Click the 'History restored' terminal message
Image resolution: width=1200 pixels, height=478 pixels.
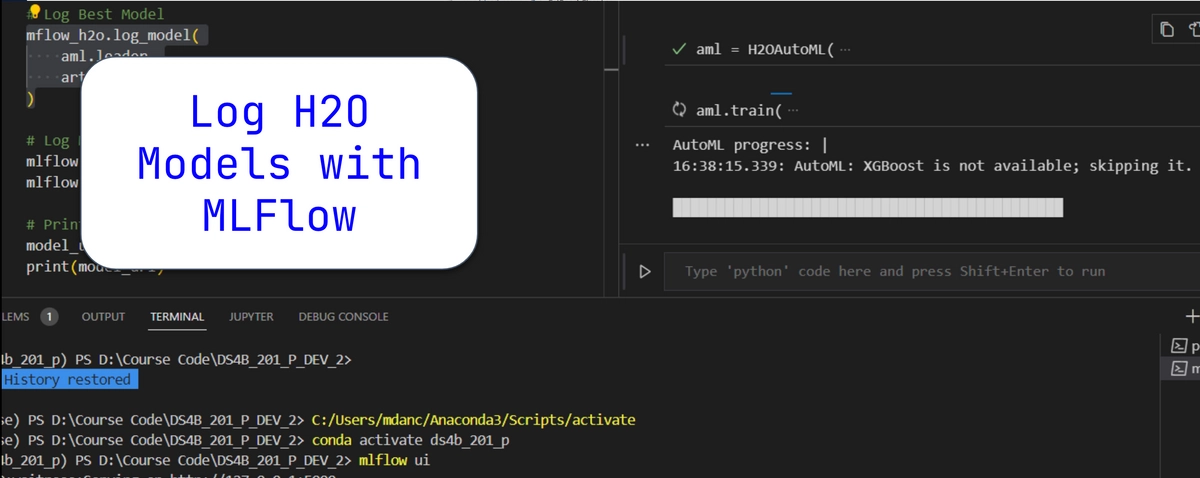67,380
